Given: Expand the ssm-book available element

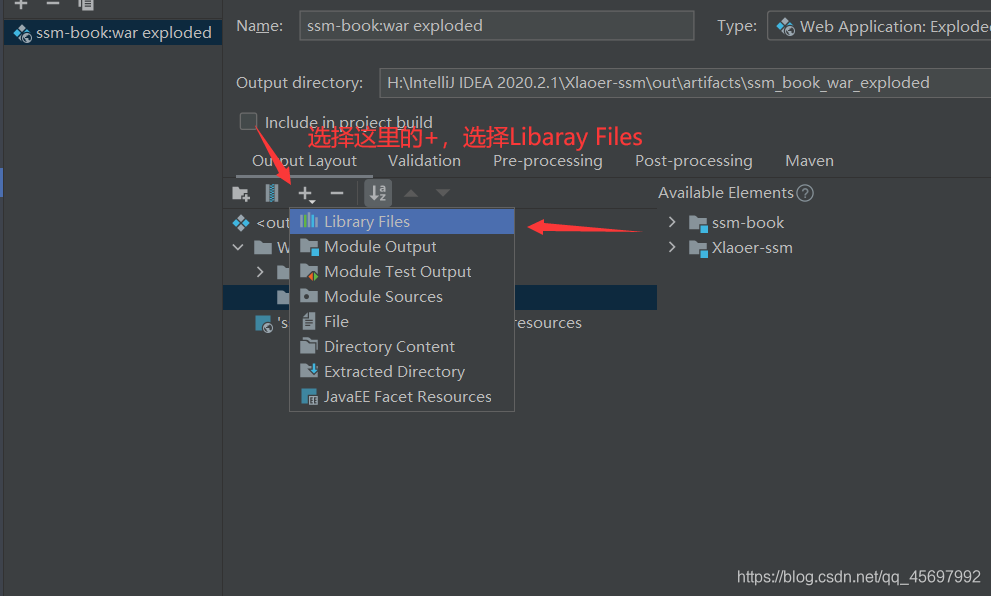Looking at the screenshot, I should (x=672, y=222).
